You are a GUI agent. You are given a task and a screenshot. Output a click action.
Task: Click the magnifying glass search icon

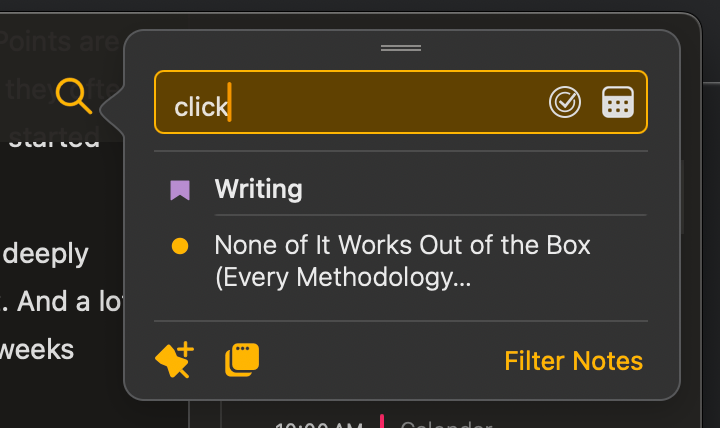click(x=74, y=96)
